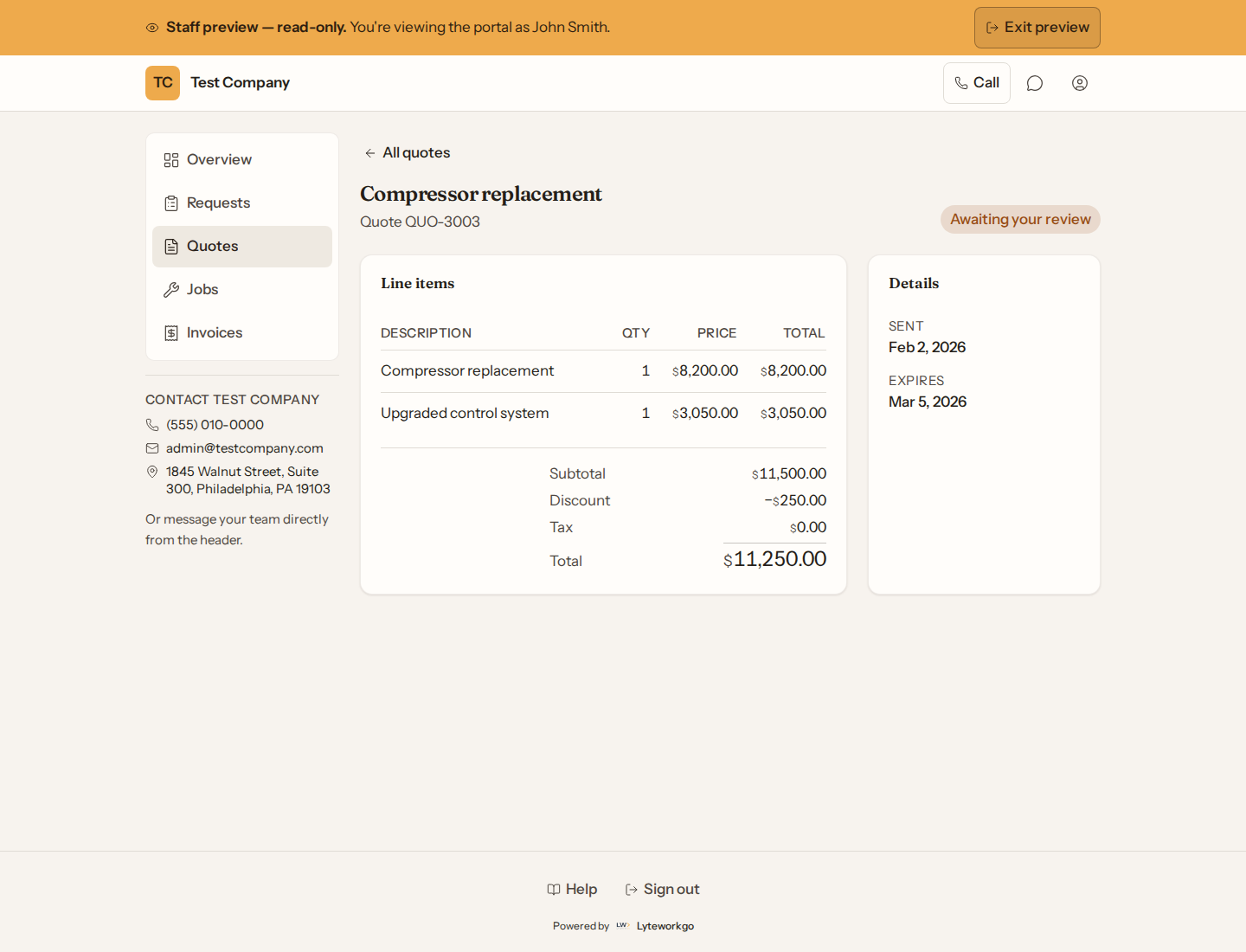The image size is (1246, 952).
Task: Click the Call button in header
Action: [976, 83]
